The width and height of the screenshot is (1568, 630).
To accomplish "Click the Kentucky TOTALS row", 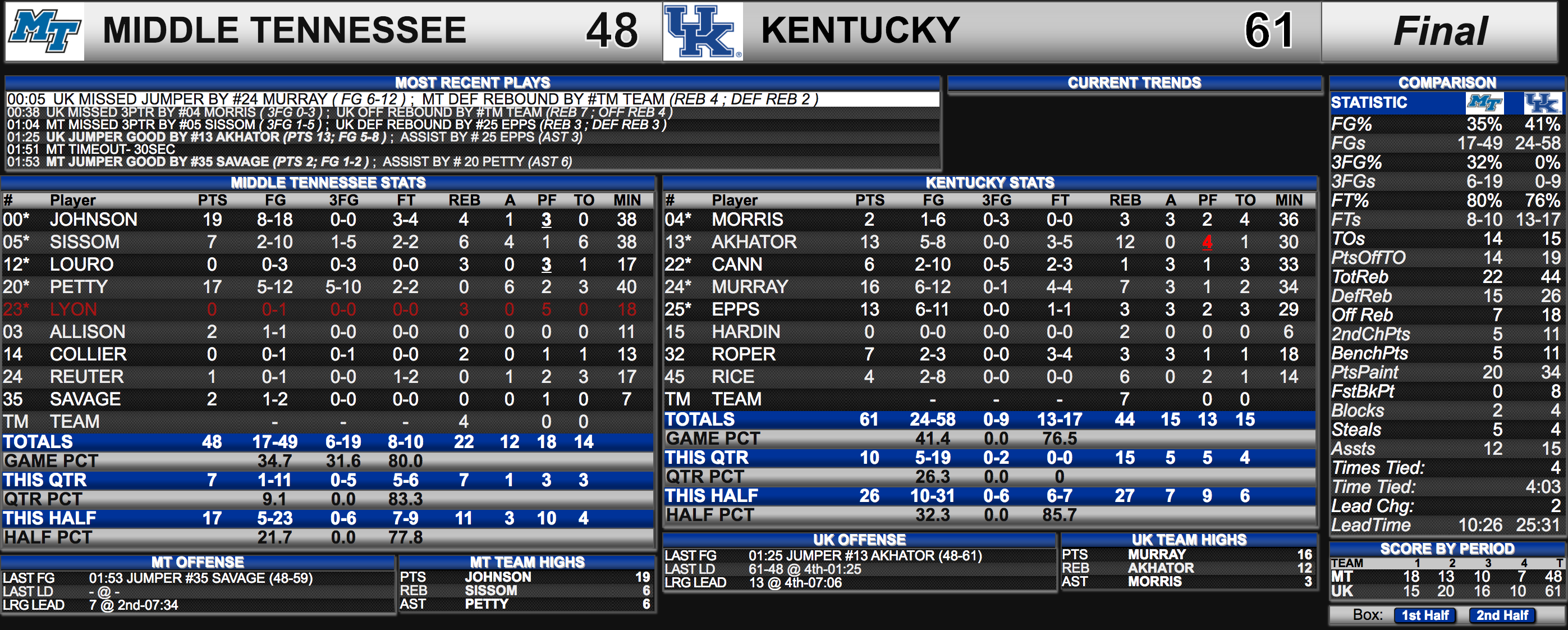I will click(x=989, y=420).
